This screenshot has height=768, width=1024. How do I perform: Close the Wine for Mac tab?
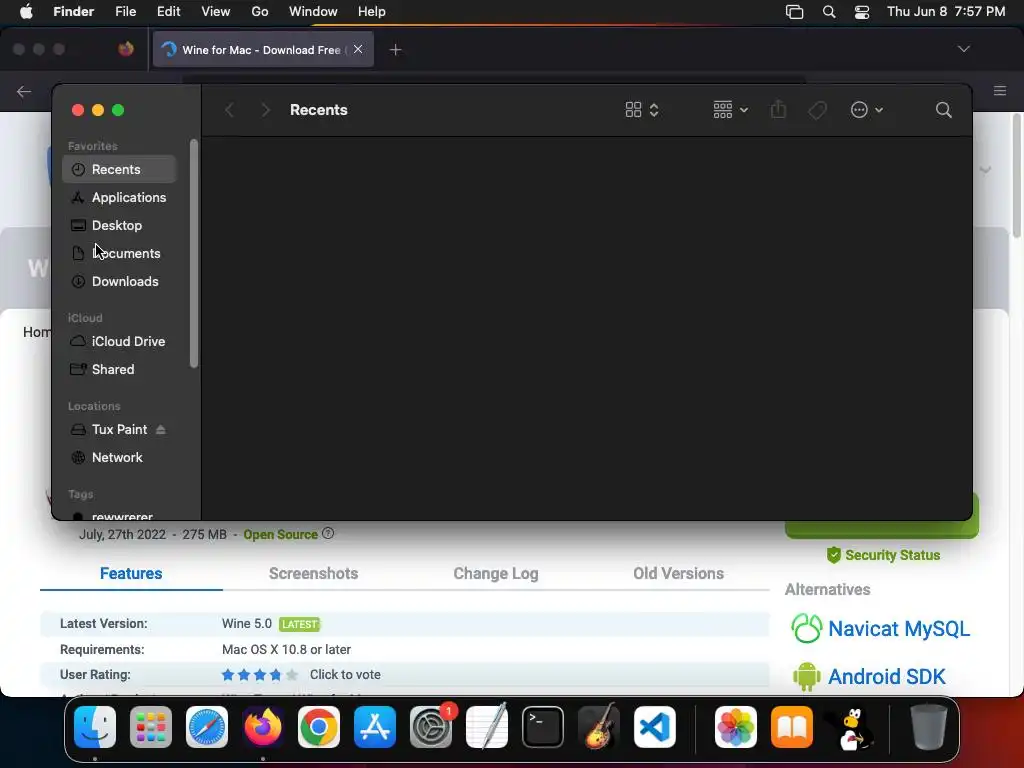358,49
